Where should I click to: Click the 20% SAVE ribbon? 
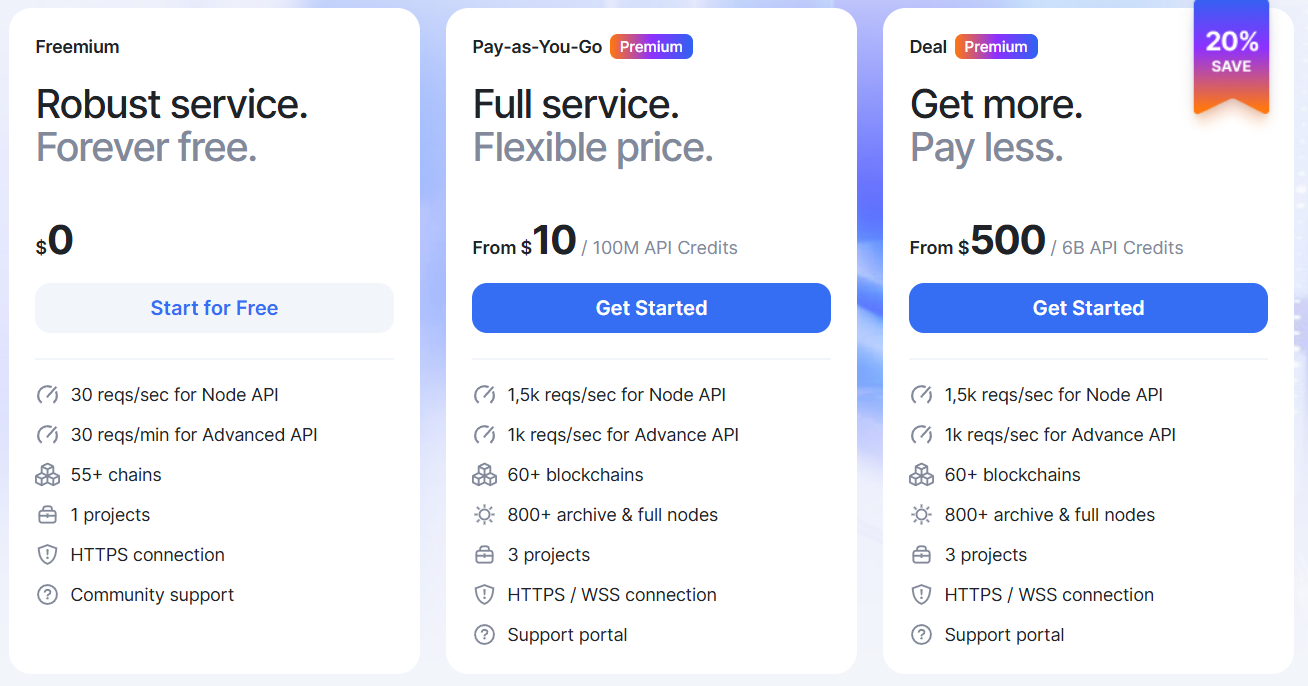tap(1231, 53)
